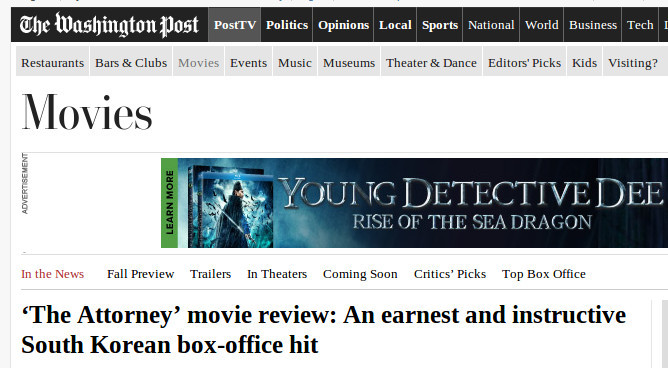Click The Washington Post logo

[x=109, y=25]
